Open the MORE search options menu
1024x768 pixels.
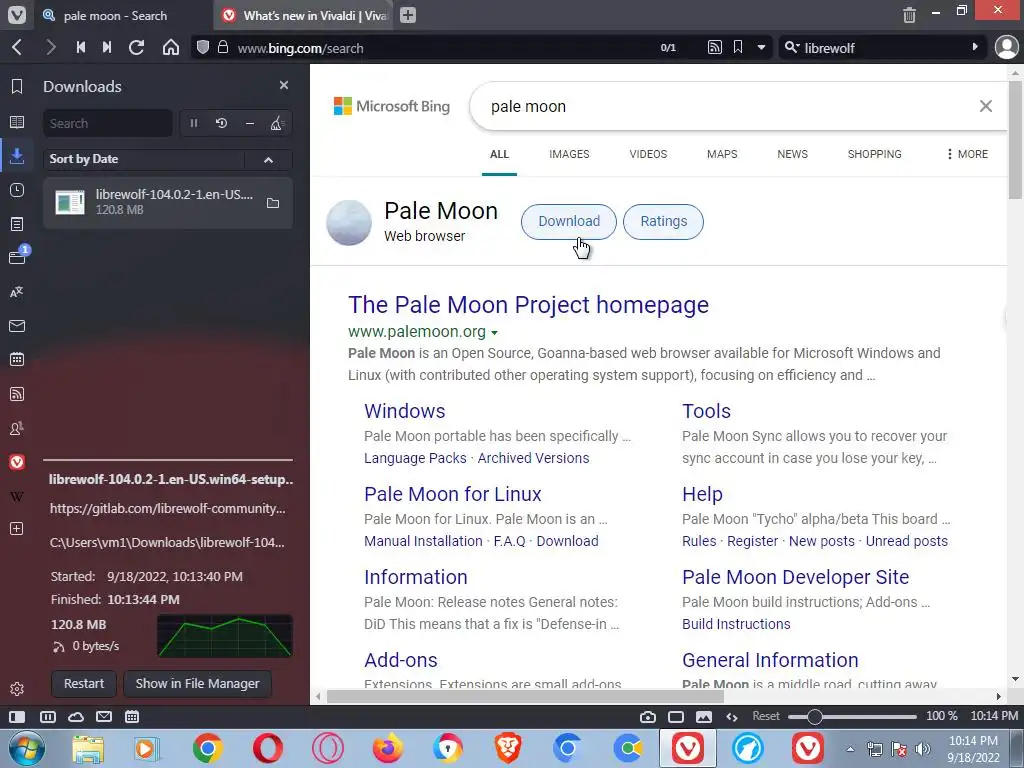pyautogui.click(x=967, y=154)
